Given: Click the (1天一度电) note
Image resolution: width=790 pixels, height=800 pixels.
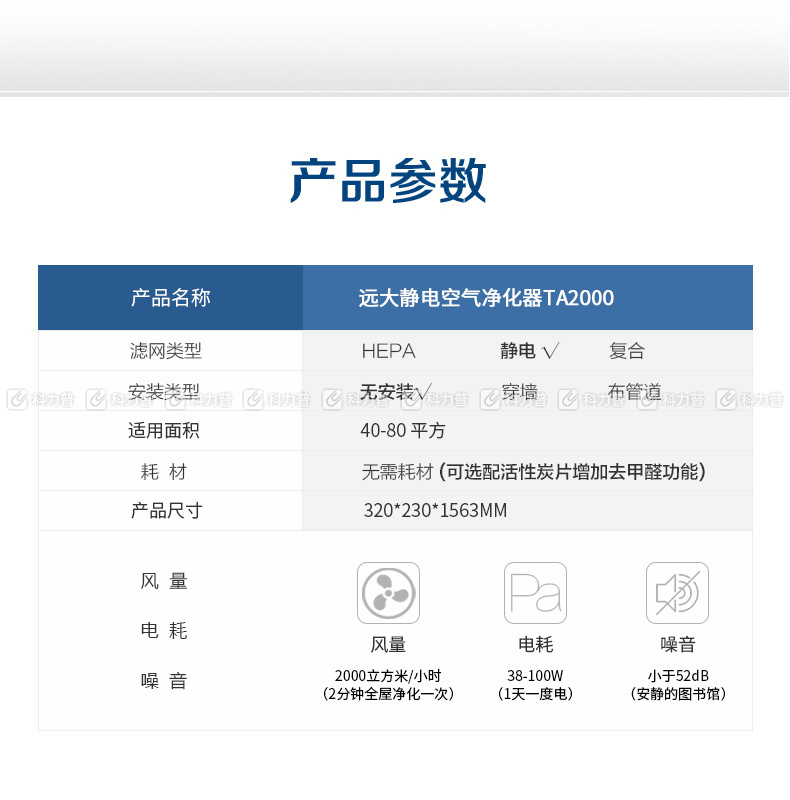Looking at the screenshot, I should (x=535, y=694).
